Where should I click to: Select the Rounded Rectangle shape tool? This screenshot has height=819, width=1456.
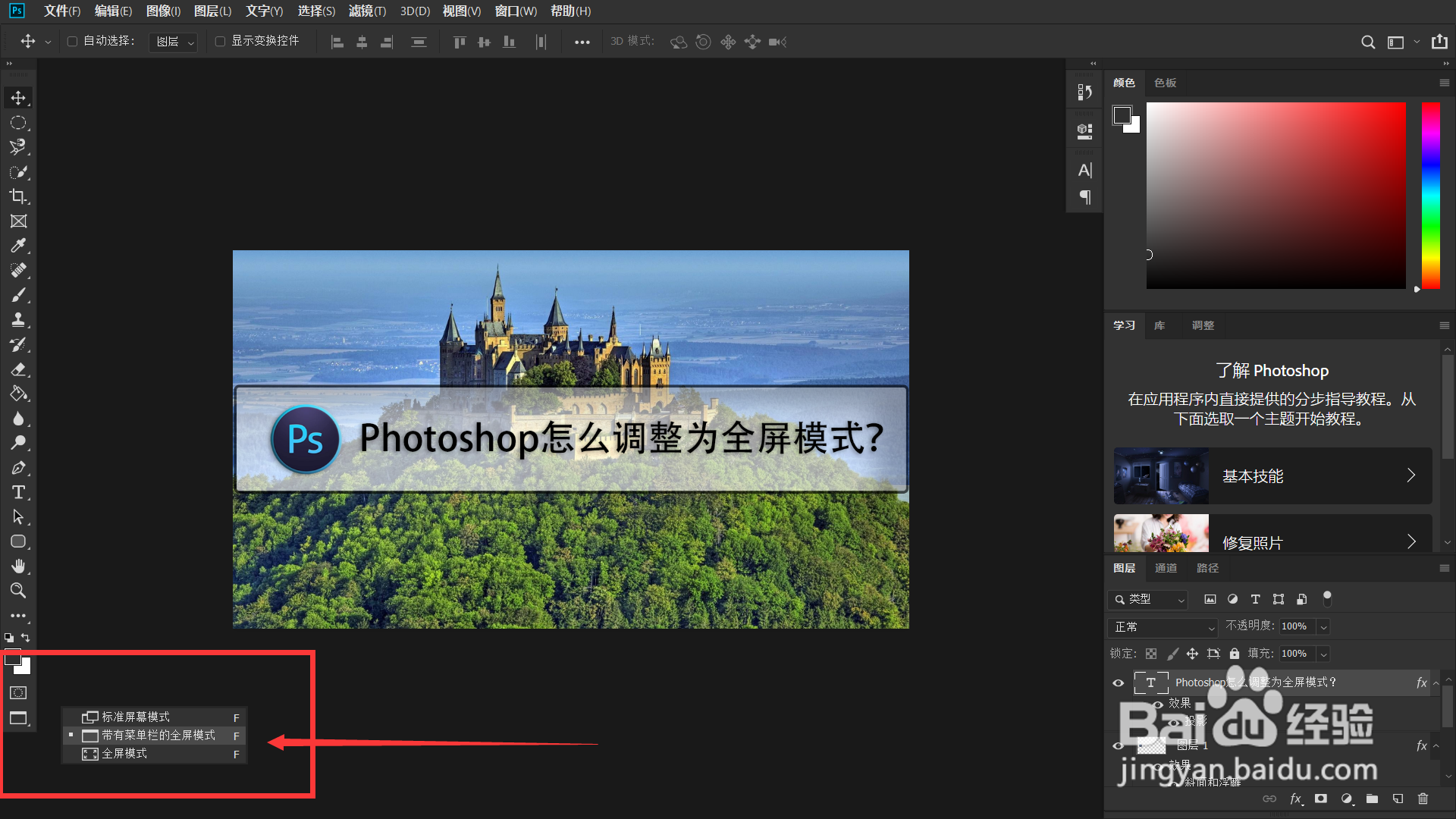(18, 541)
